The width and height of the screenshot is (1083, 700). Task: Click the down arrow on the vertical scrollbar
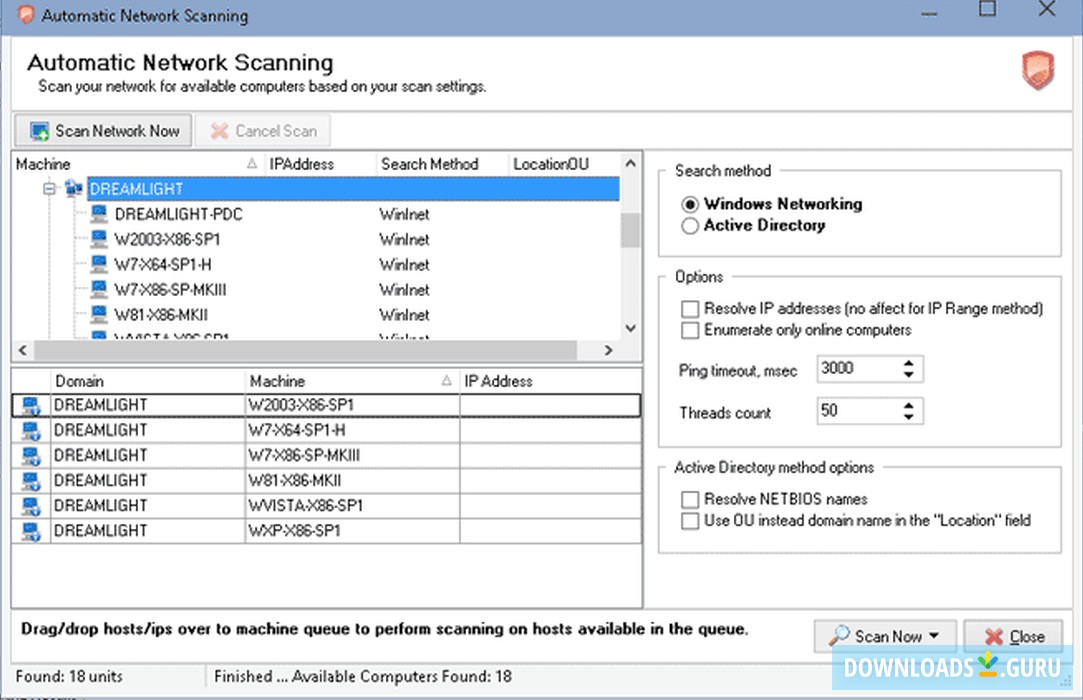click(x=630, y=327)
